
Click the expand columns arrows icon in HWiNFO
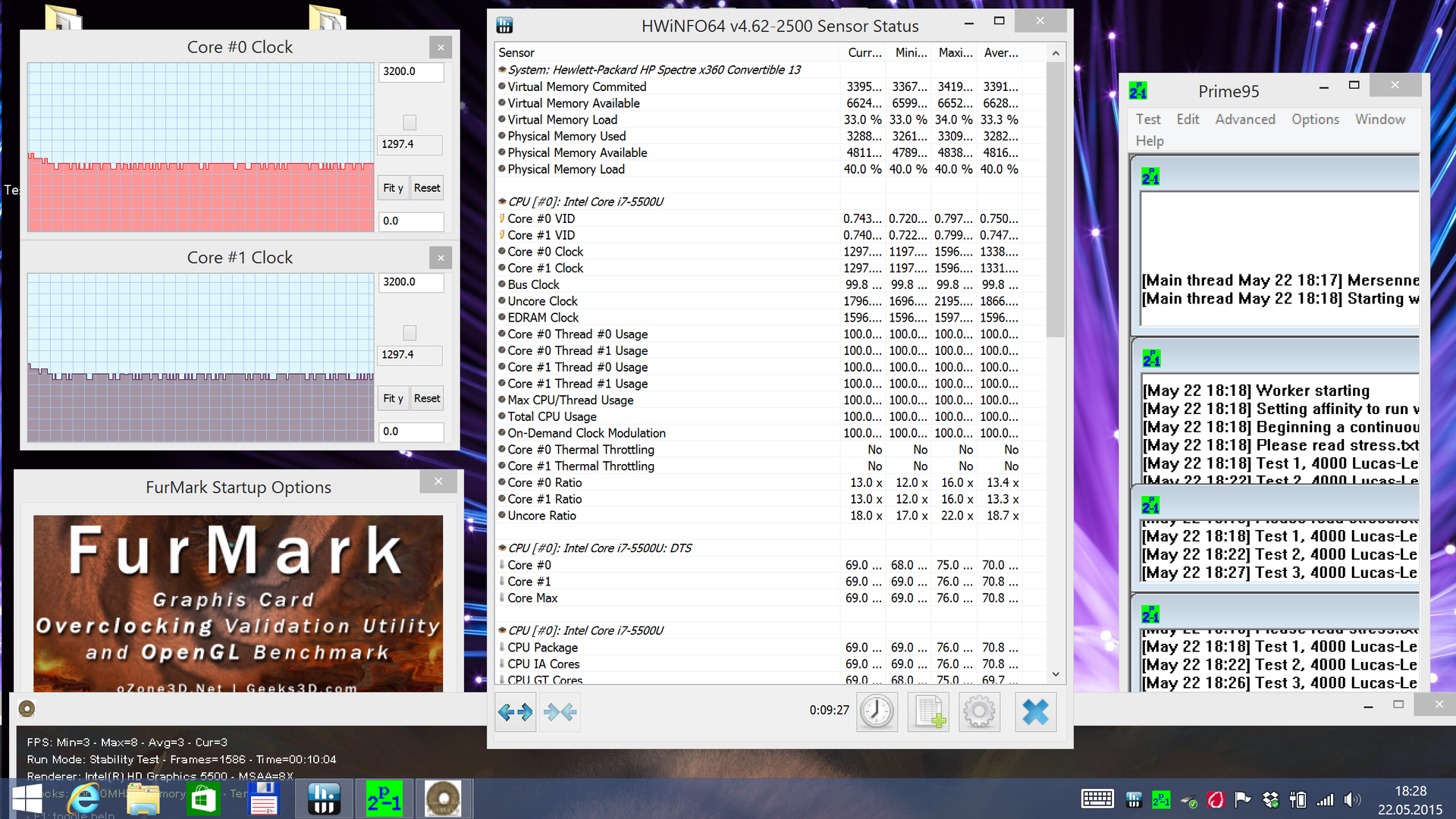point(516,711)
